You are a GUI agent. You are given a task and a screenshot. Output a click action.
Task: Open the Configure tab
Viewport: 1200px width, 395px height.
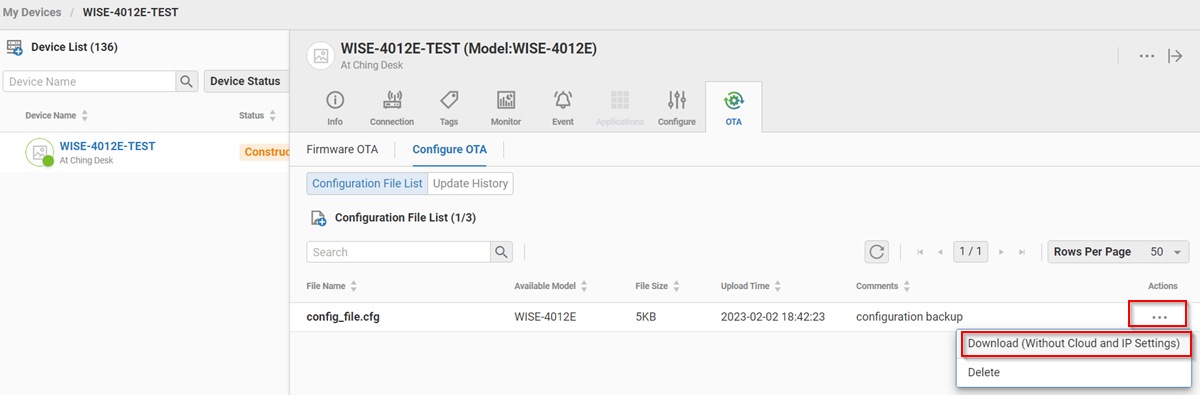[677, 107]
